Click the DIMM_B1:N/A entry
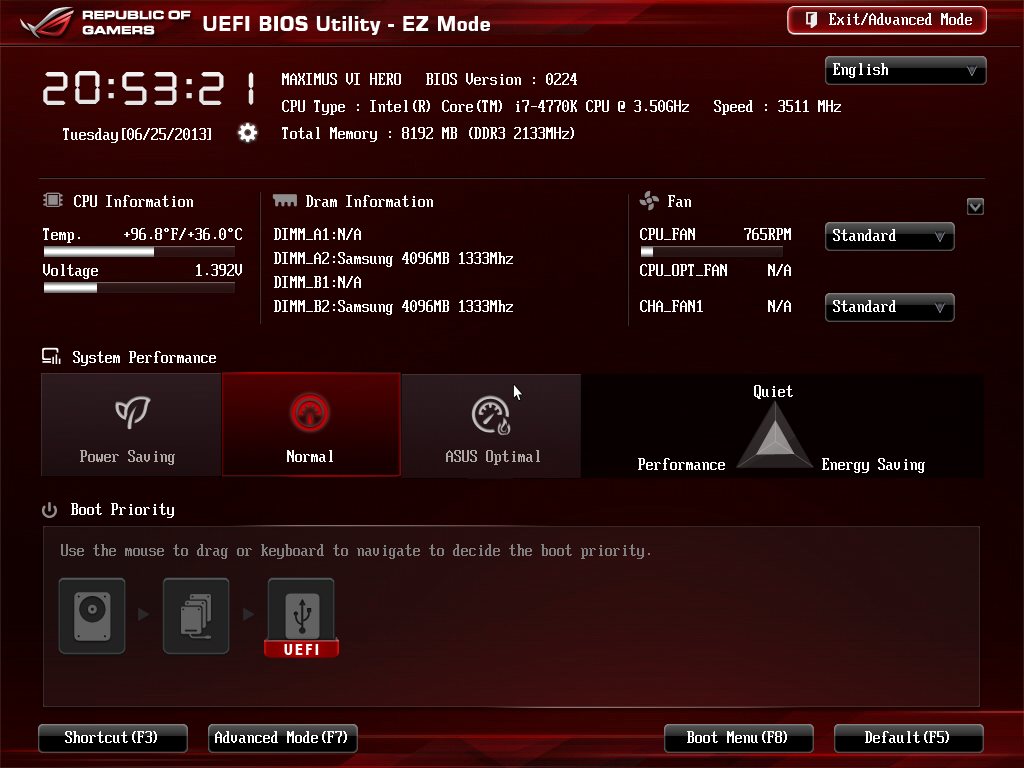Screen dimensions: 1024x768 tap(317, 283)
